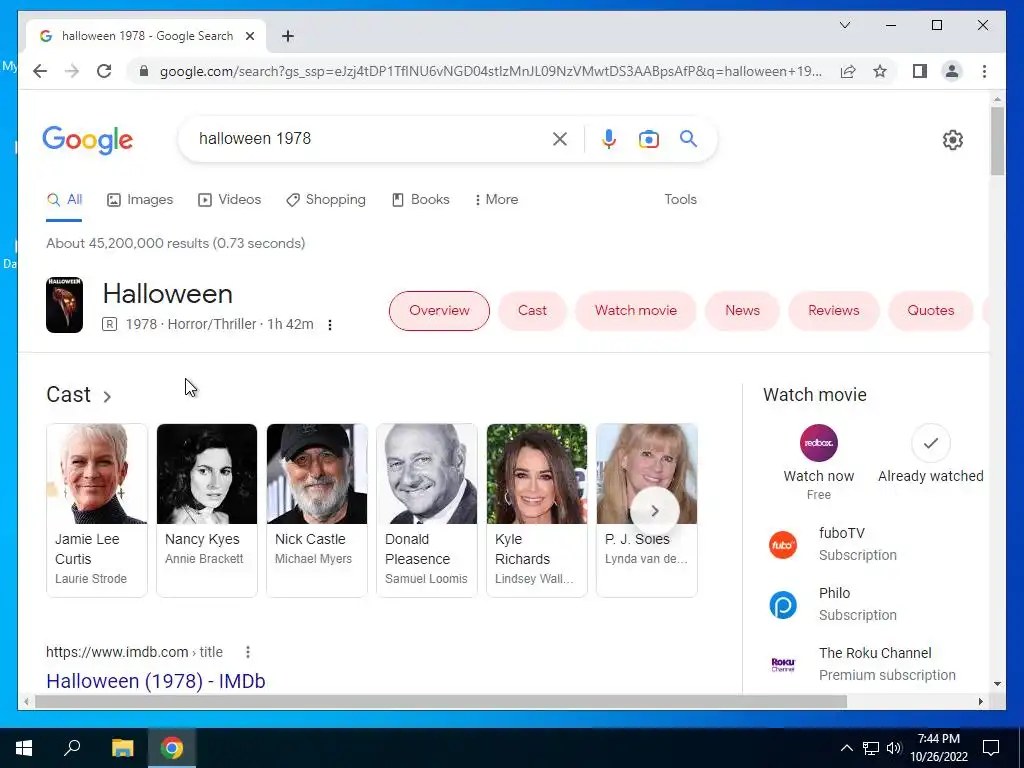The width and height of the screenshot is (1024, 768).
Task: Share this page via the share icon
Action: pos(848,71)
